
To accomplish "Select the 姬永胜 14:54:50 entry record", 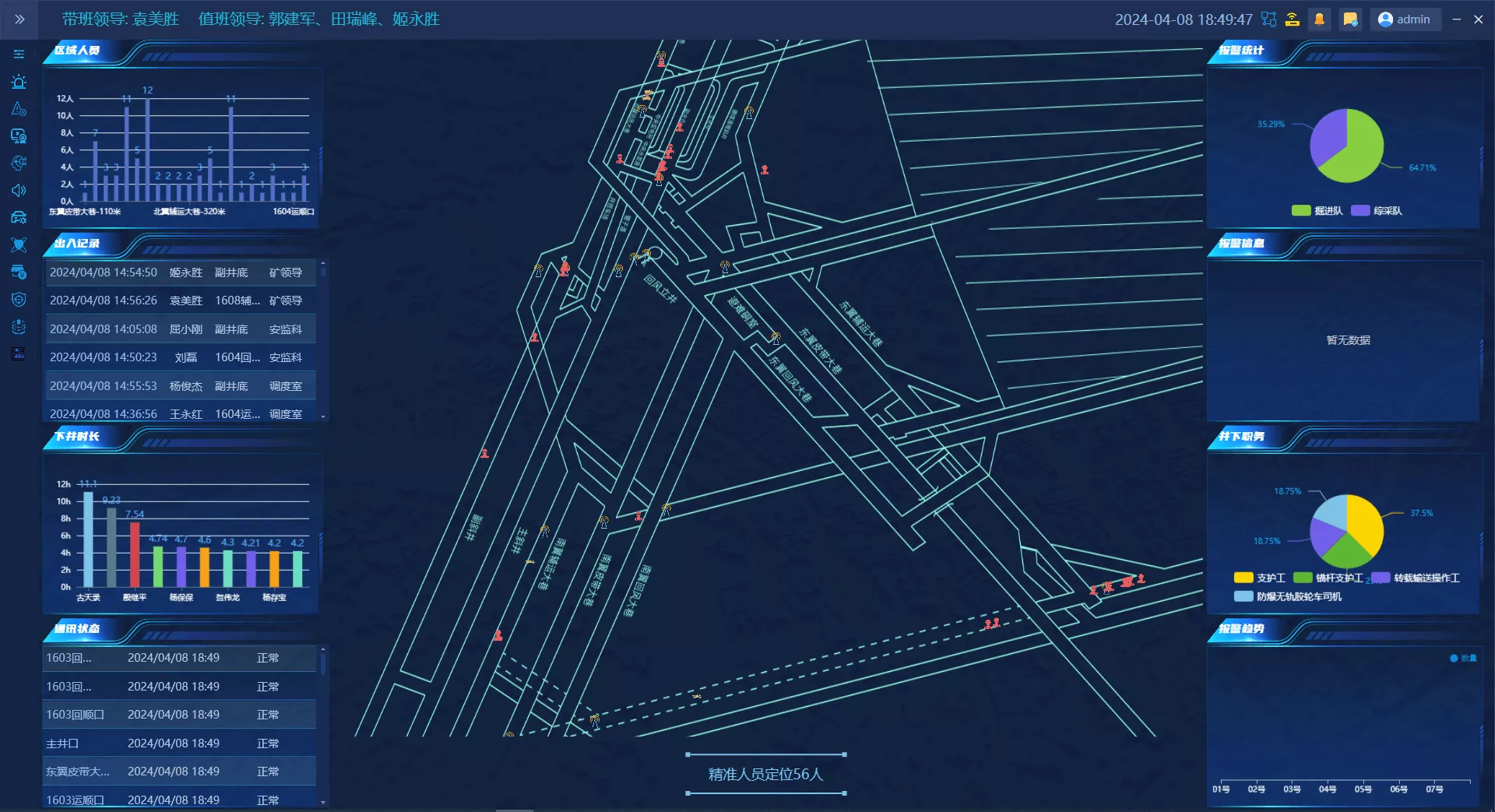I will pyautogui.click(x=180, y=272).
